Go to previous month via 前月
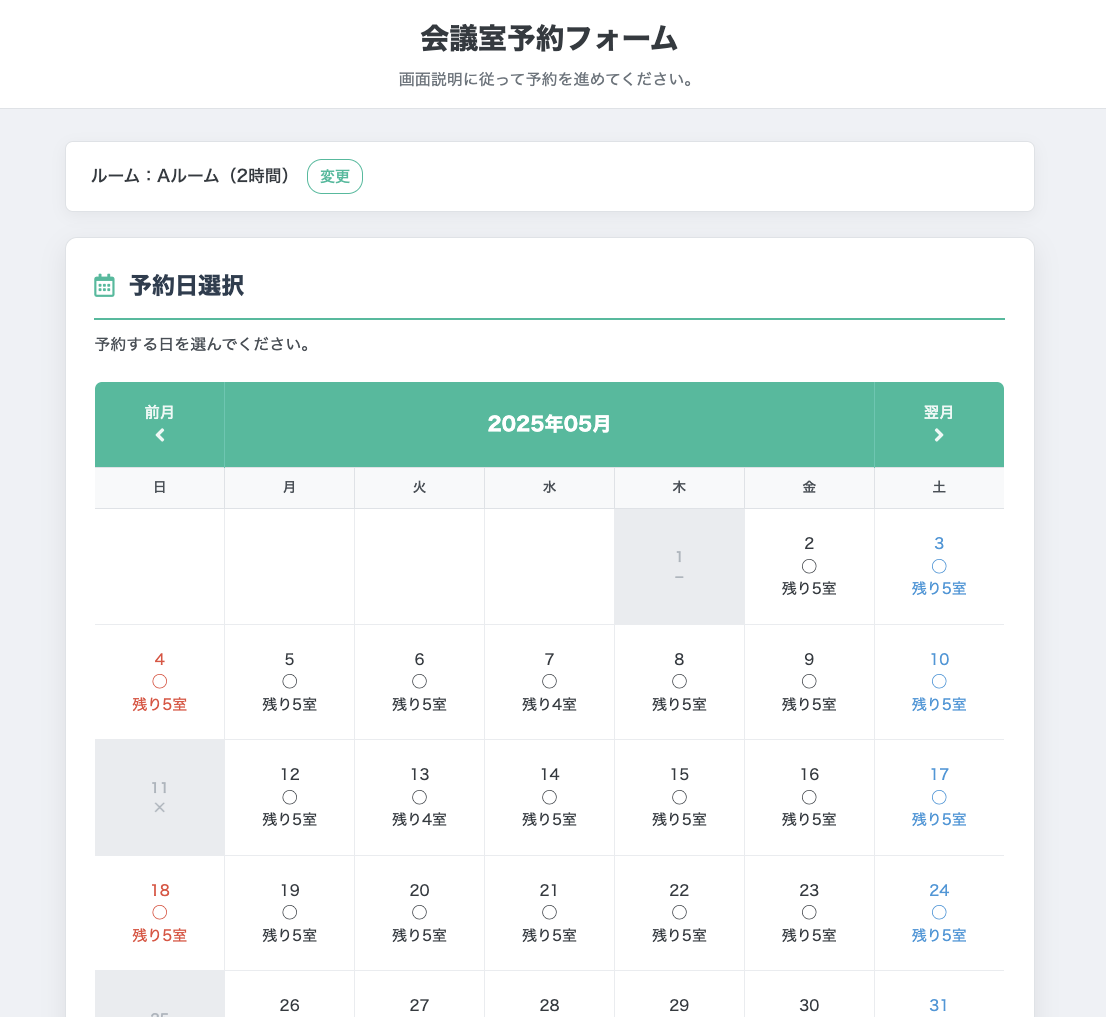 (x=160, y=425)
